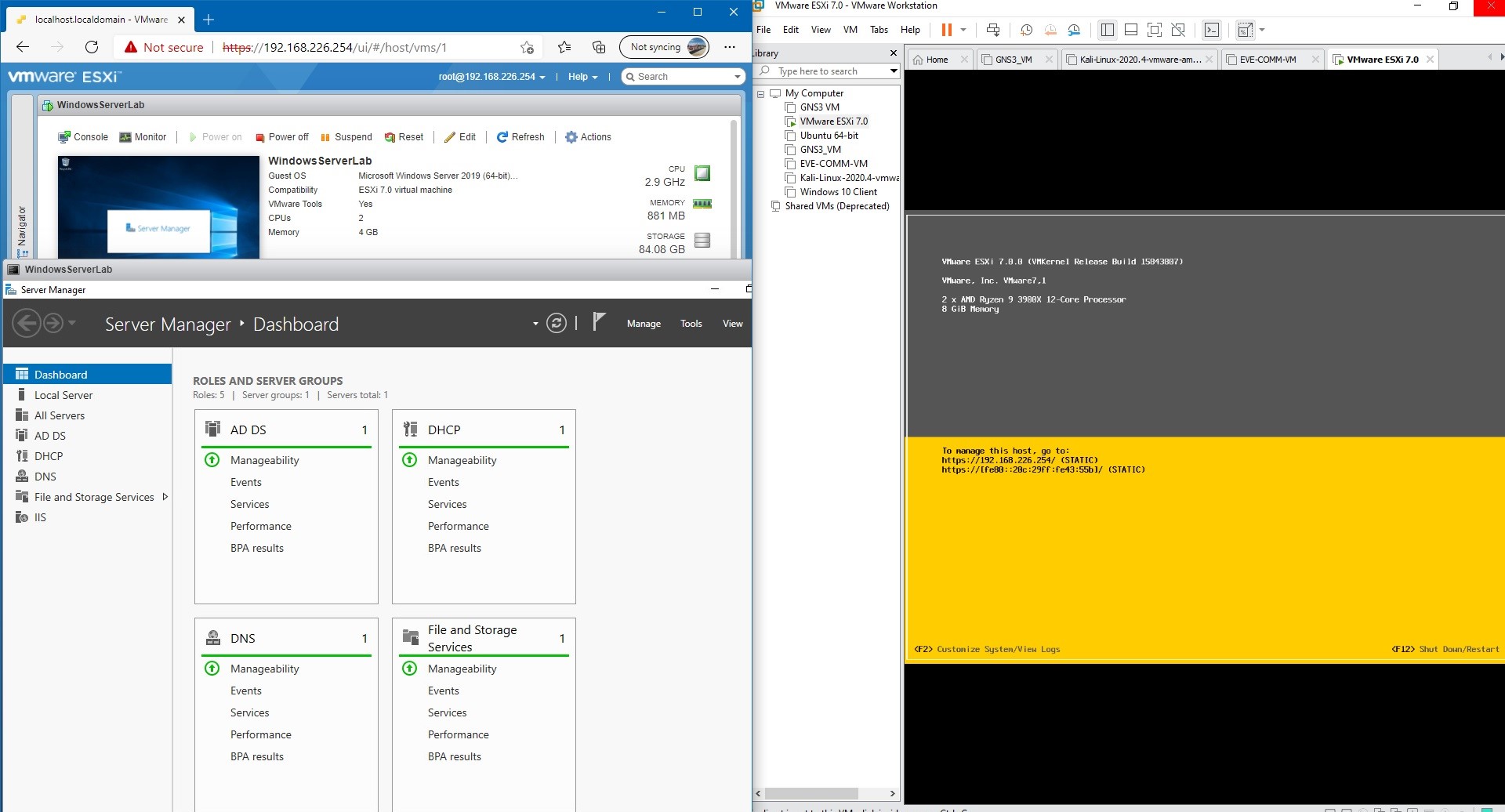Toggle the thumbnail bar view button
The image size is (1505, 812).
pyautogui.click(x=1130, y=30)
